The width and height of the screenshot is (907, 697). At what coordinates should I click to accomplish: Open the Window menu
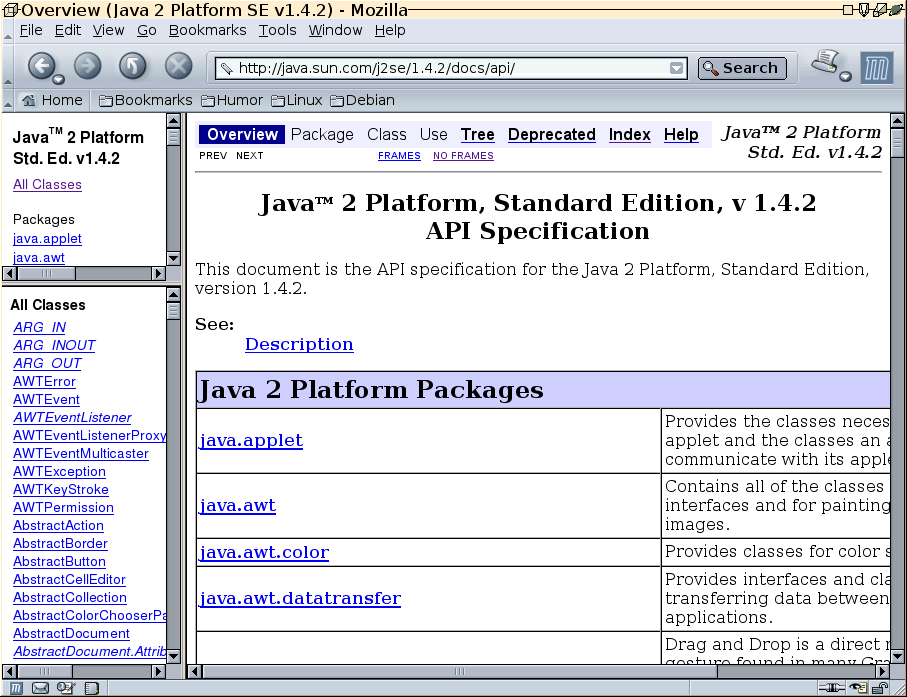click(335, 30)
